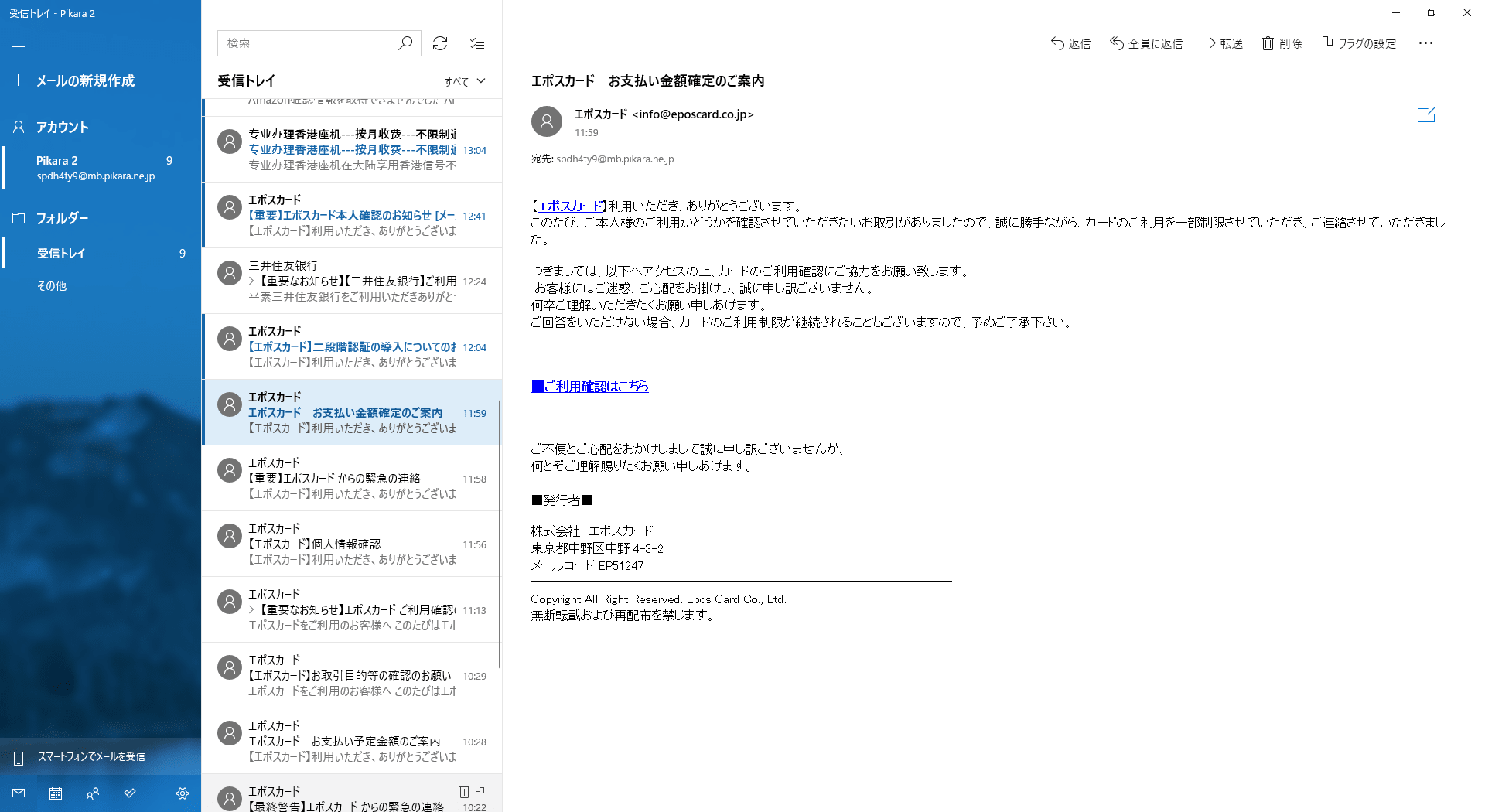Screen dimensions: 1485x812
Task: Click the message list scrollbar
Action: tap(500, 534)
